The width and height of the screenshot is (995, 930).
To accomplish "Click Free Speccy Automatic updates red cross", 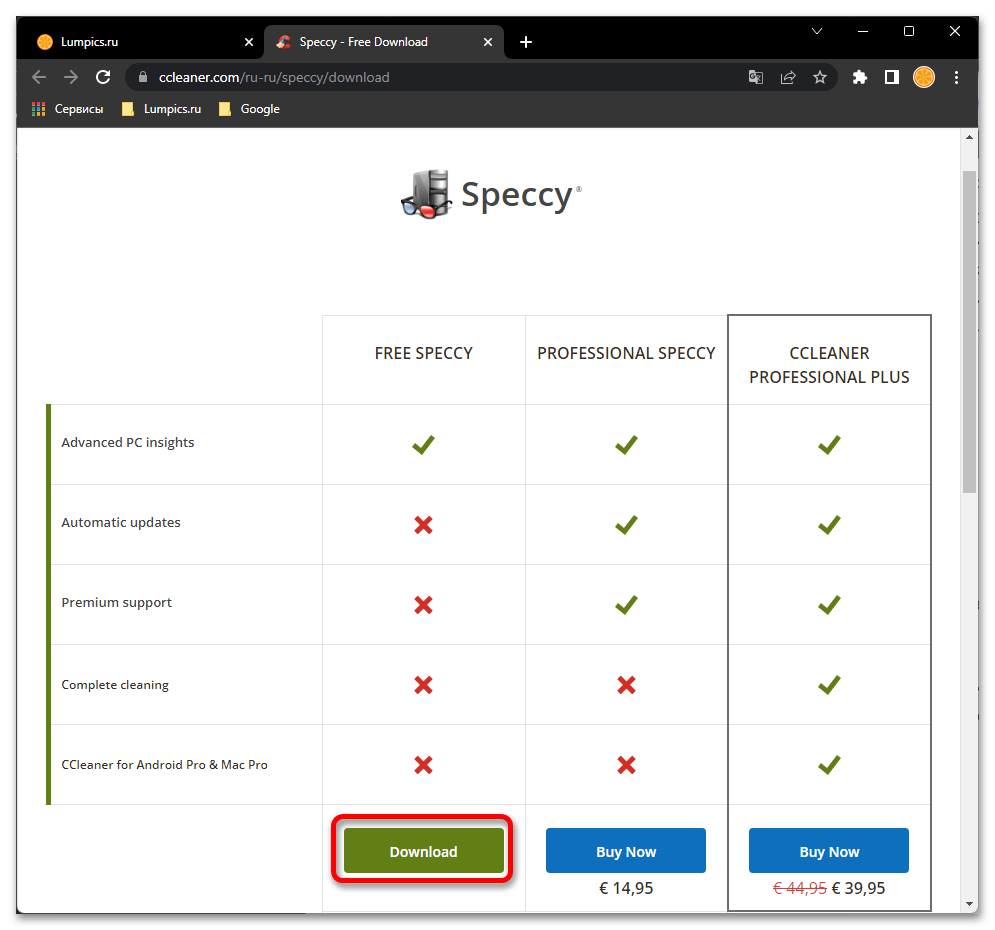I will coord(423,525).
